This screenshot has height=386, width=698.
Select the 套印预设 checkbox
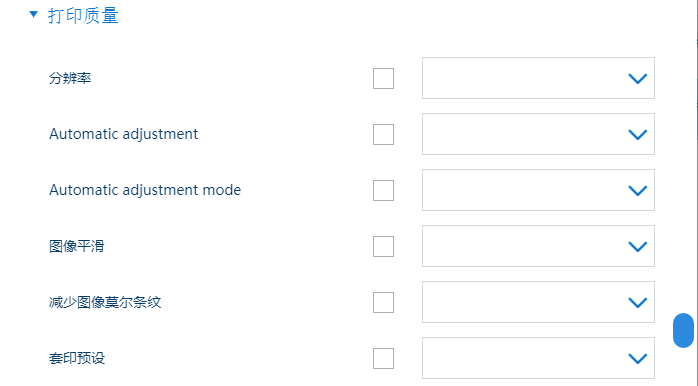point(383,358)
